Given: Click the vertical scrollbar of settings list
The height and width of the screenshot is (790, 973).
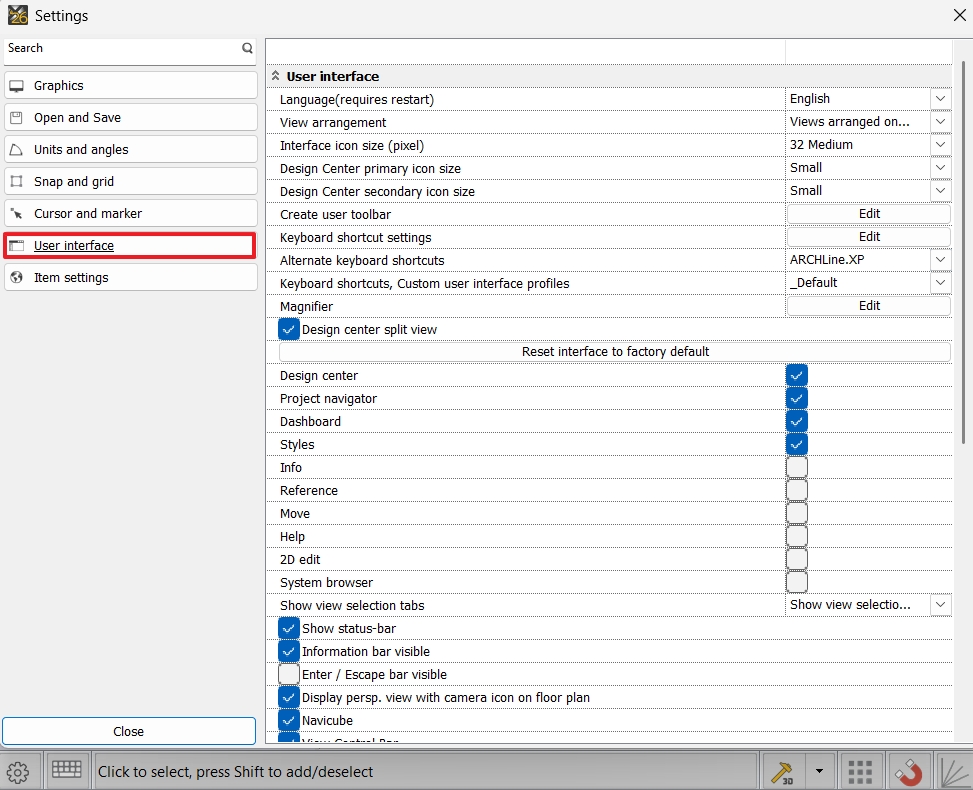Looking at the screenshot, I should pyautogui.click(x=964, y=250).
